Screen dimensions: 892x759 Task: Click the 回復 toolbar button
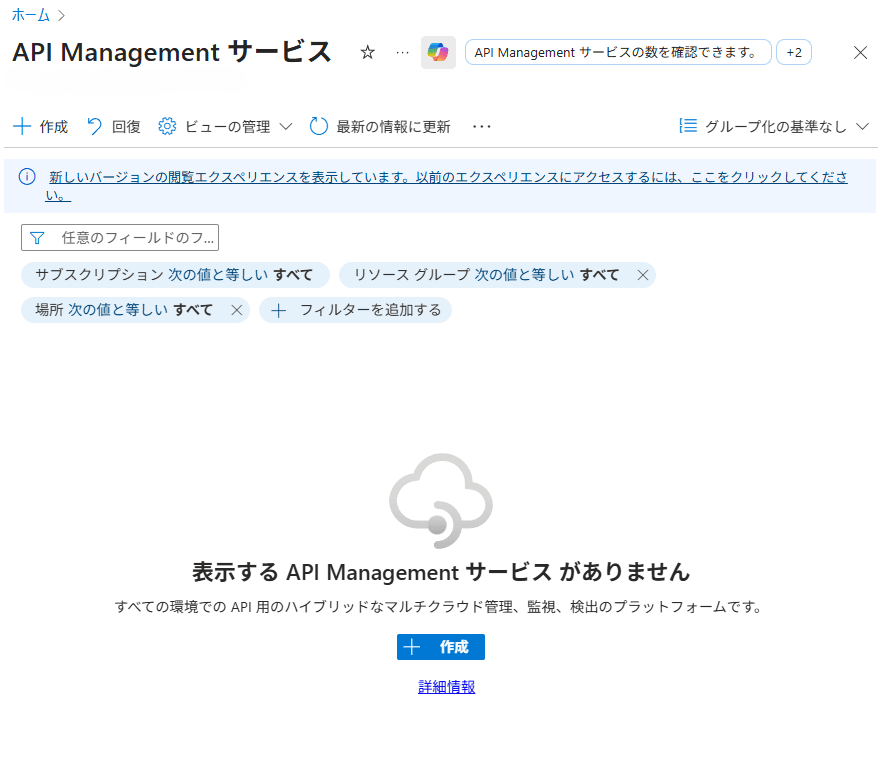[x=114, y=126]
